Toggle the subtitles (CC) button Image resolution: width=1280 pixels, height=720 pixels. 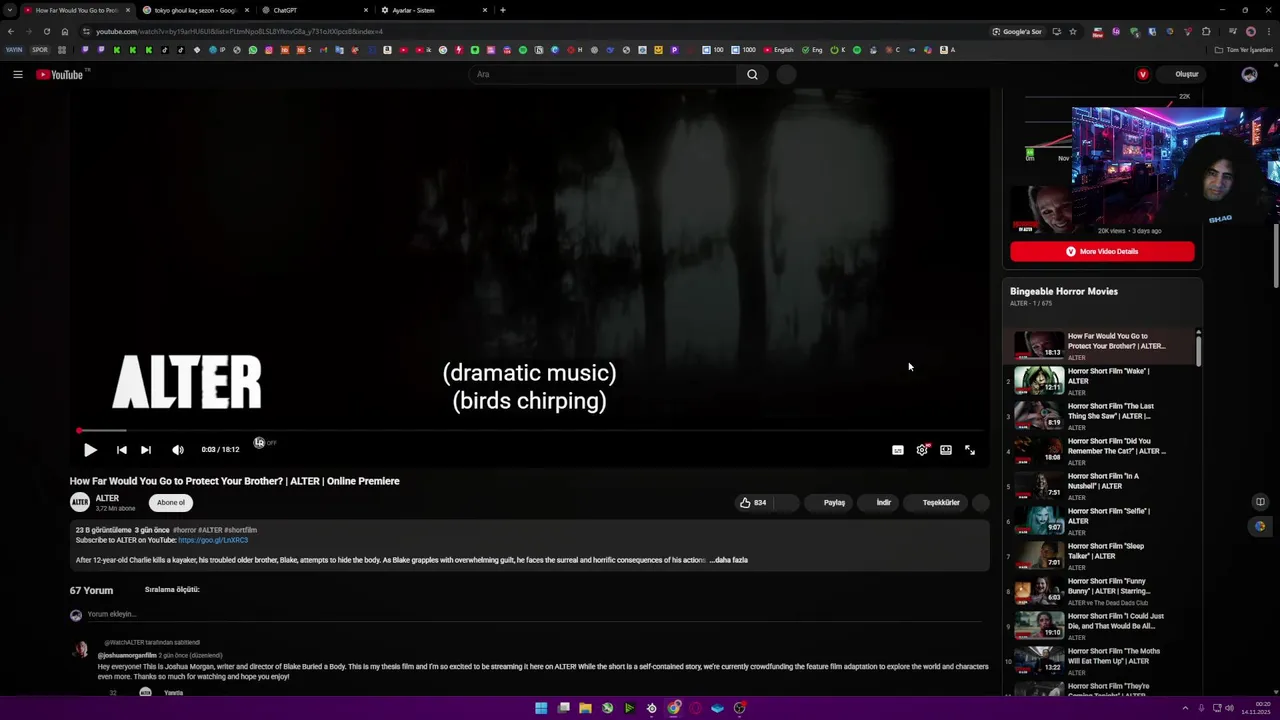(x=898, y=450)
